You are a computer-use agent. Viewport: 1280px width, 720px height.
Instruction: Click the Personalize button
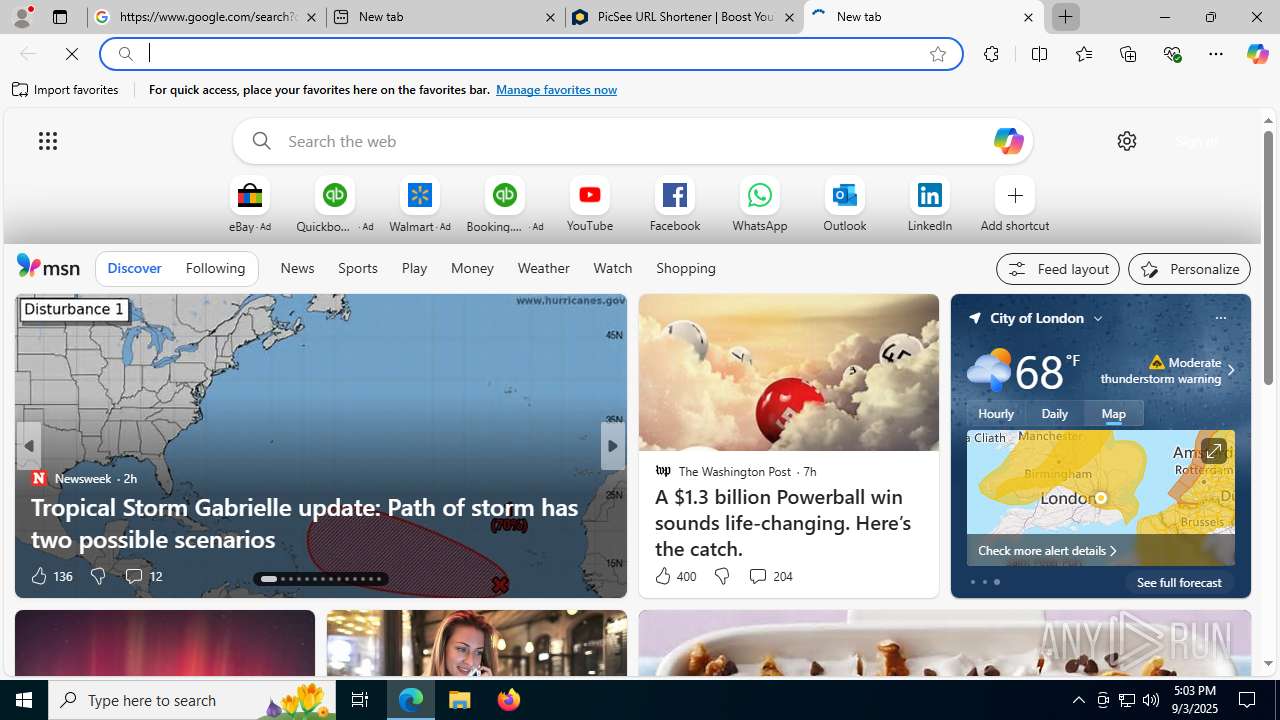[1189, 269]
